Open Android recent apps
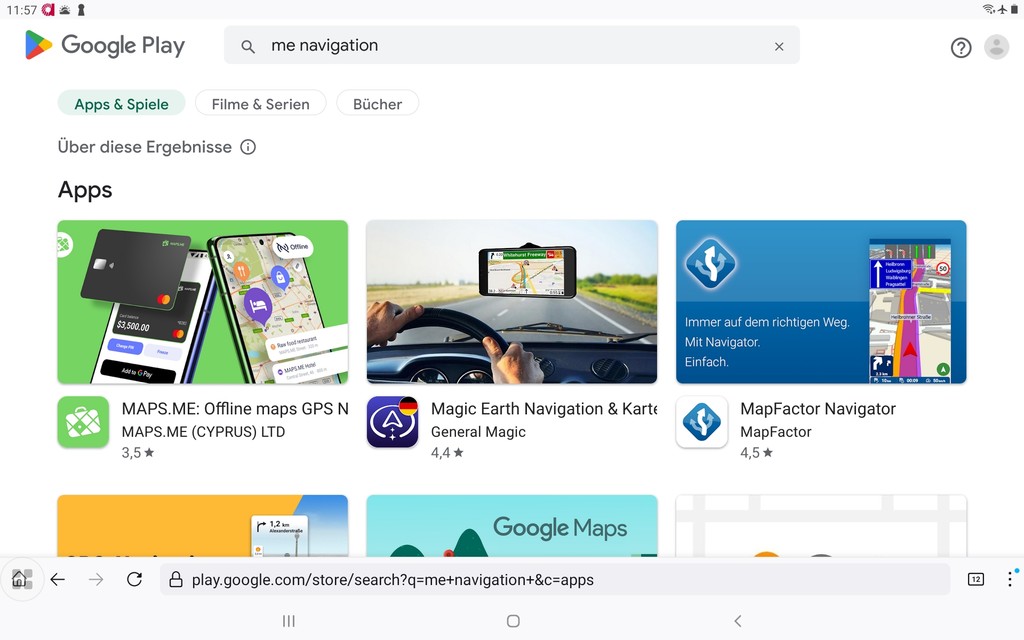 click(x=289, y=621)
